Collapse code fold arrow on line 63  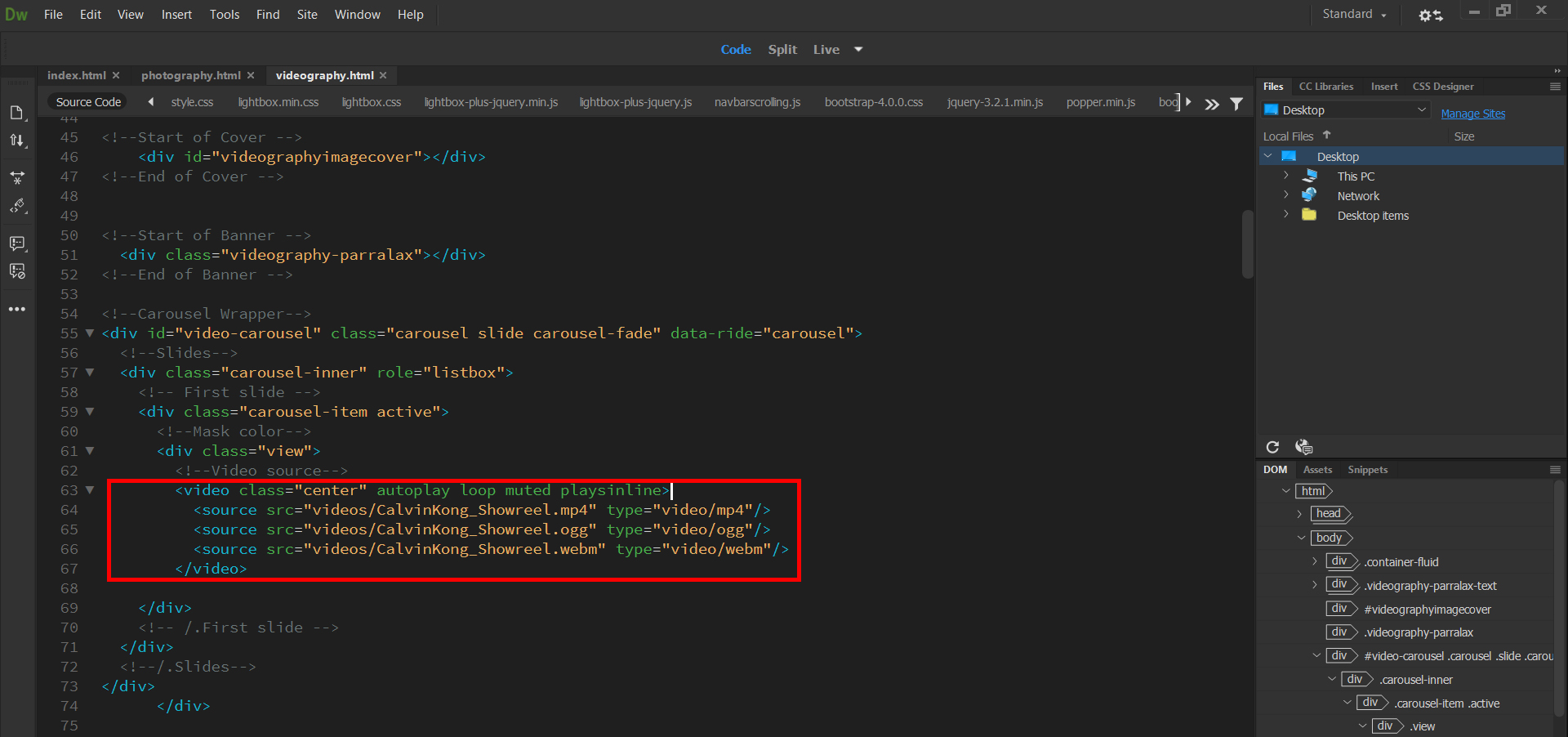(x=90, y=490)
